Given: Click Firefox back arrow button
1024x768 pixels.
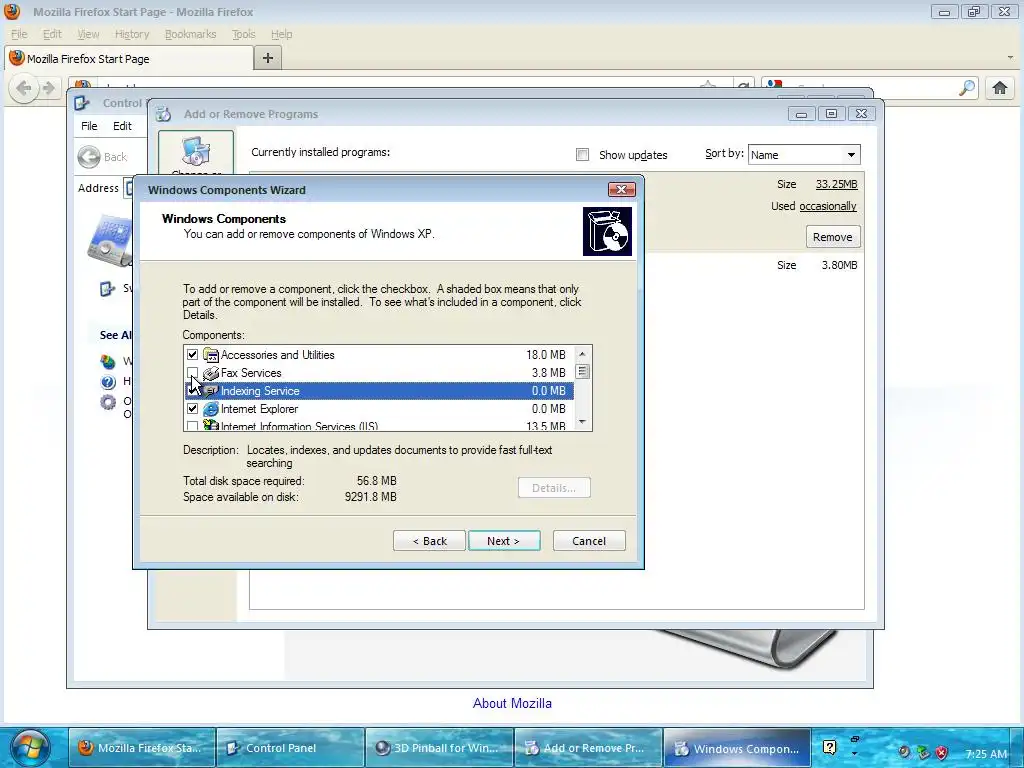Looking at the screenshot, I should tap(24, 88).
